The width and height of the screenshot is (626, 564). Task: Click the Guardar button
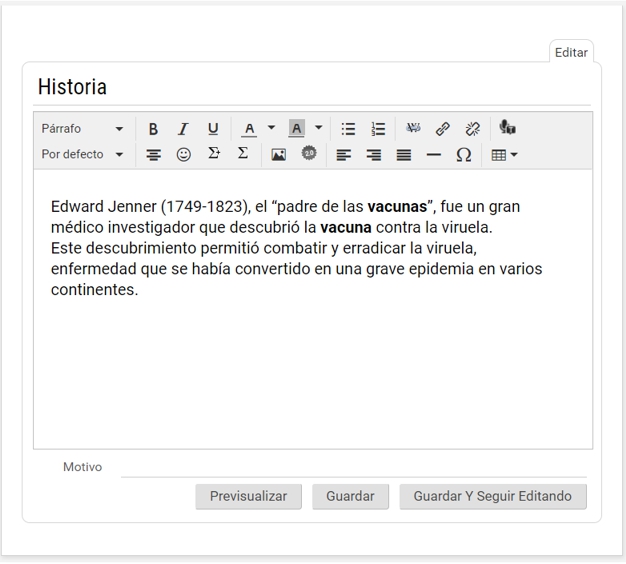click(x=350, y=496)
